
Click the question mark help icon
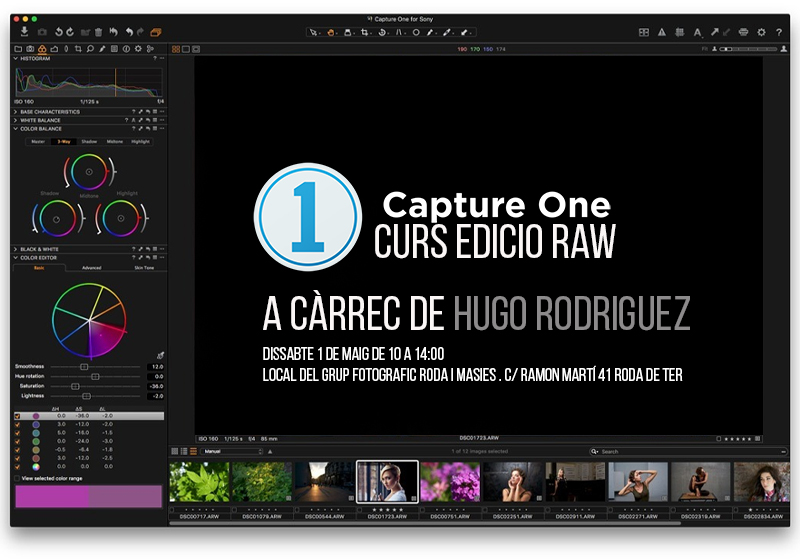point(779,32)
